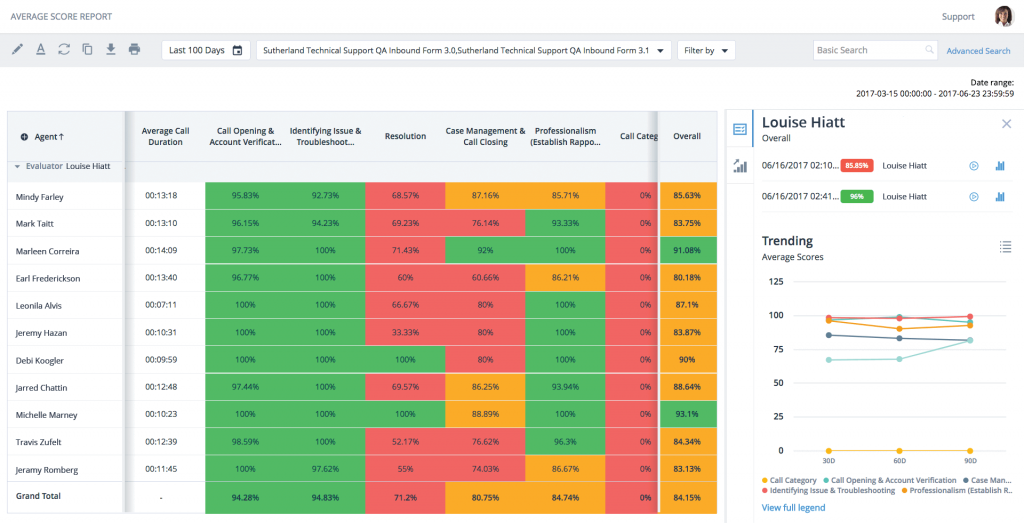The height and width of the screenshot is (524, 1024).
Task: Open bar chart for the 96% evaluation
Action: pyautogui.click(x=999, y=197)
